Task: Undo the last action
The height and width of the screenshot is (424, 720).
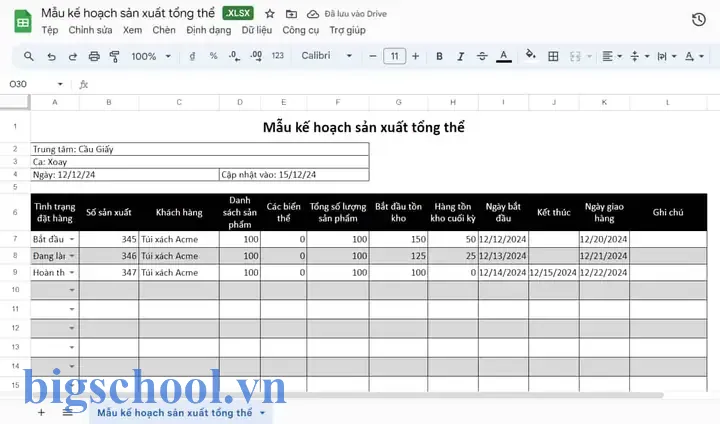Action: tap(51, 56)
